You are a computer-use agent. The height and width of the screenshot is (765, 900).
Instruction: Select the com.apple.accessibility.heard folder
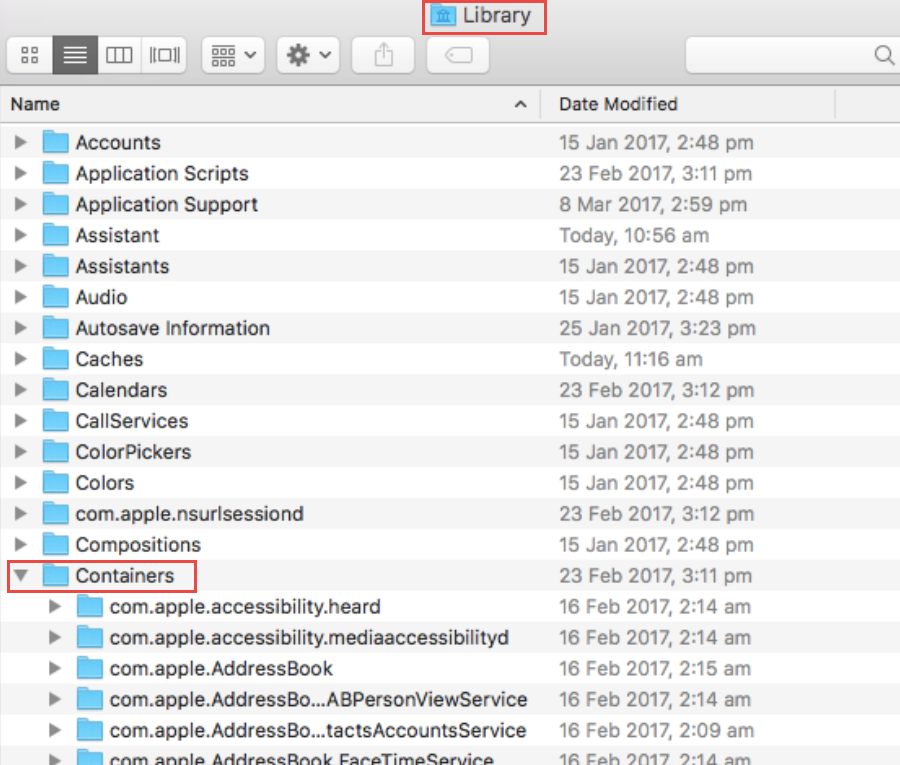pyautogui.click(x=244, y=607)
